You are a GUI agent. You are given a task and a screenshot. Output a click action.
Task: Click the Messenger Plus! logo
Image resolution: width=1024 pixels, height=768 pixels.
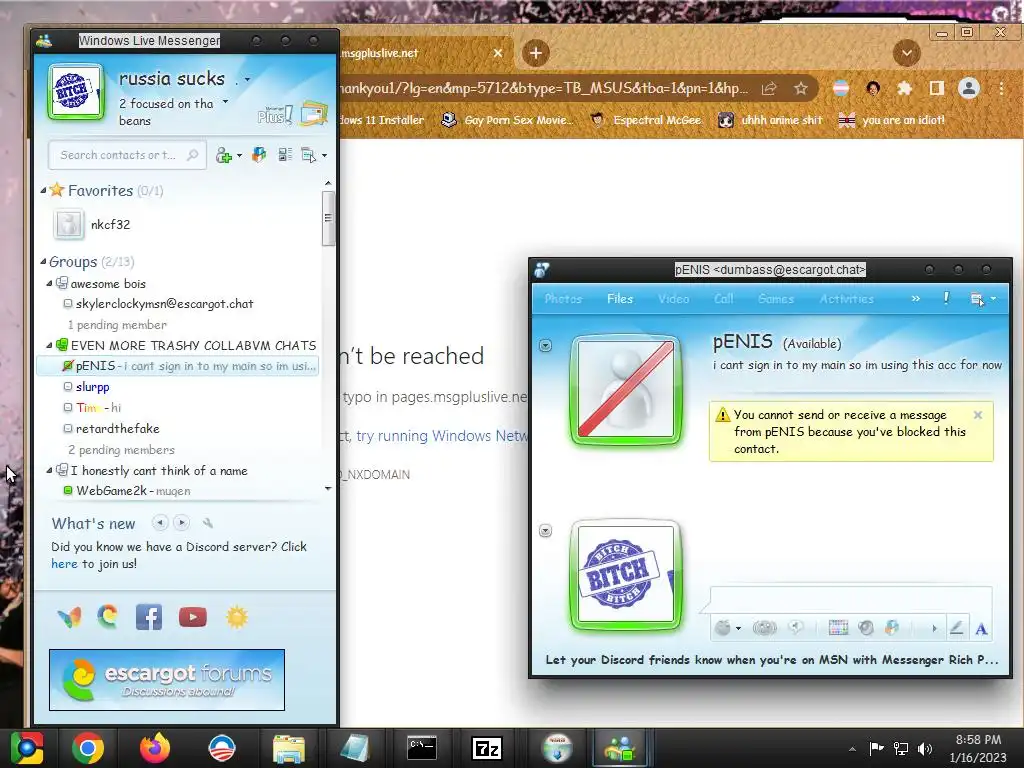tap(275, 115)
